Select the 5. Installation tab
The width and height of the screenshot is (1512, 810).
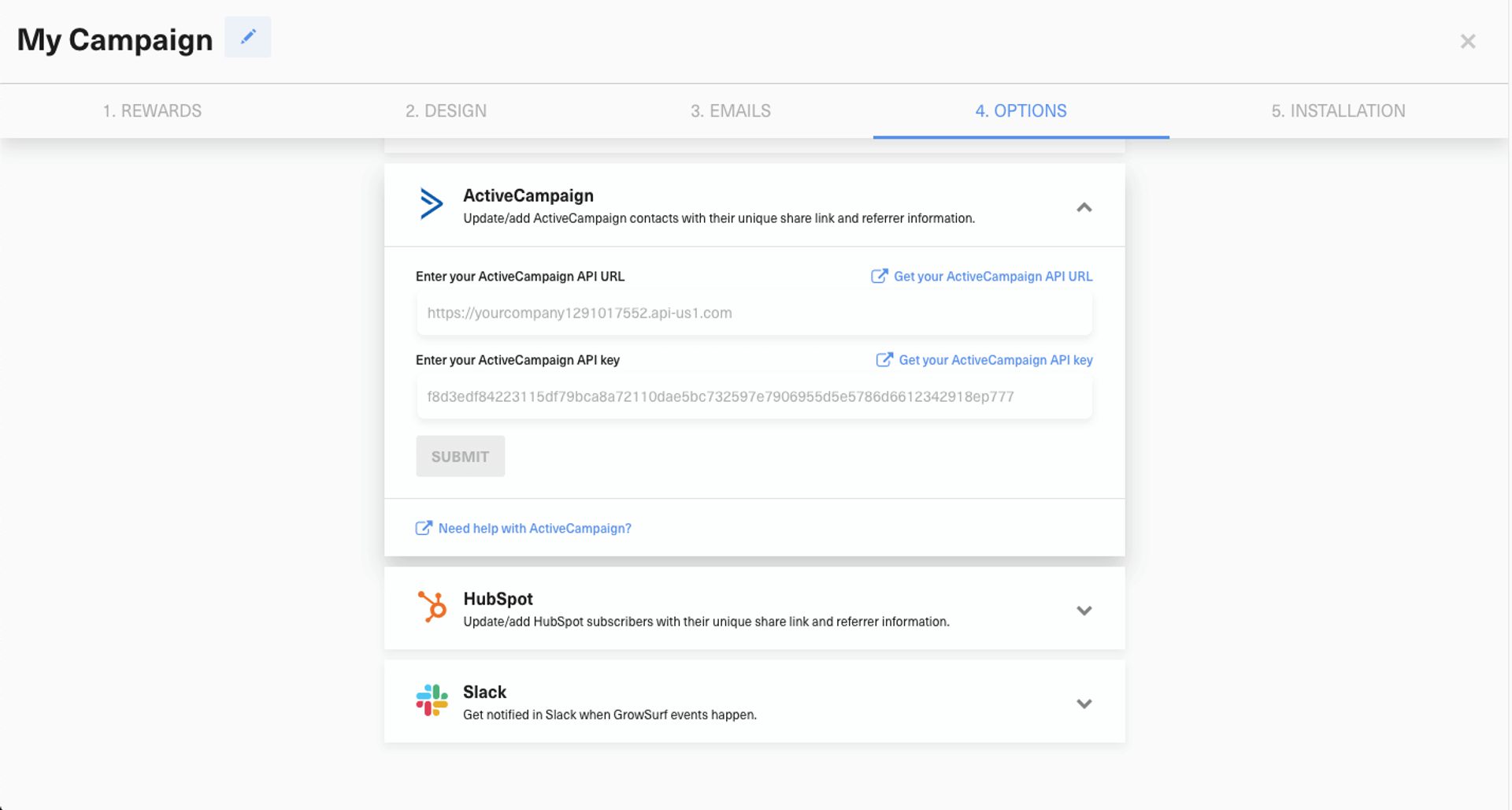coord(1337,111)
